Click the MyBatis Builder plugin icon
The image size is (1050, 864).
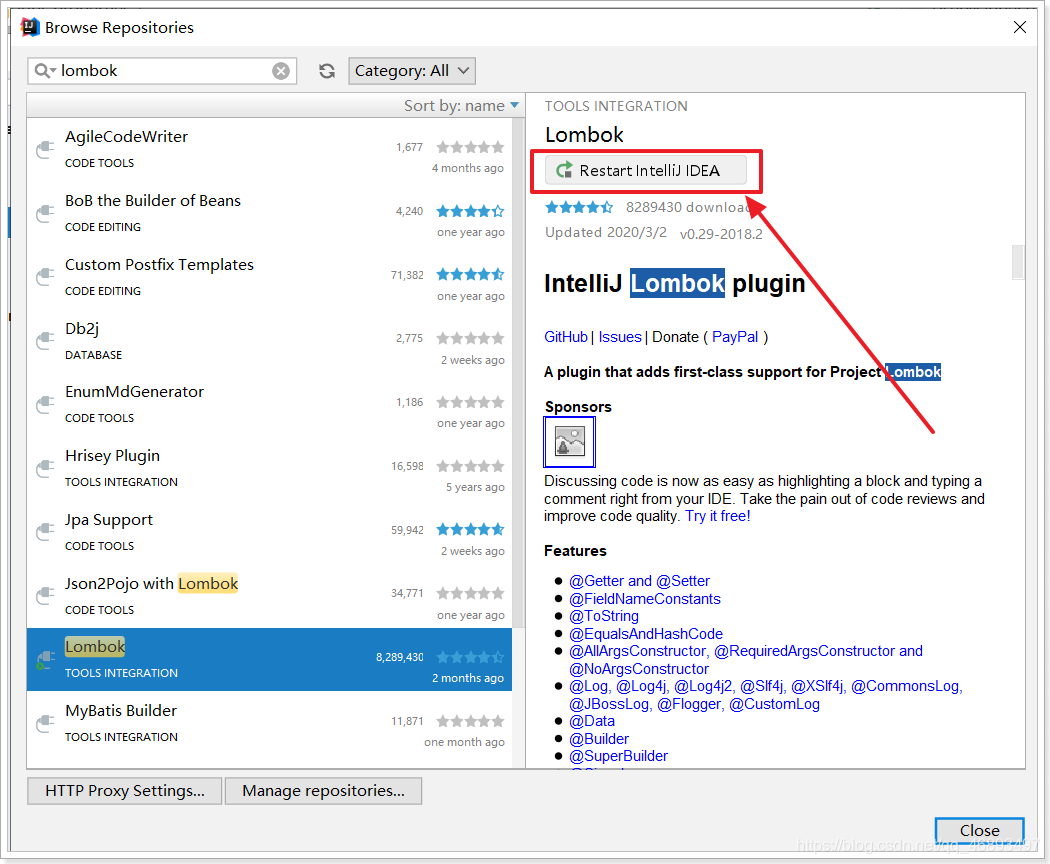pyautogui.click(x=45, y=723)
